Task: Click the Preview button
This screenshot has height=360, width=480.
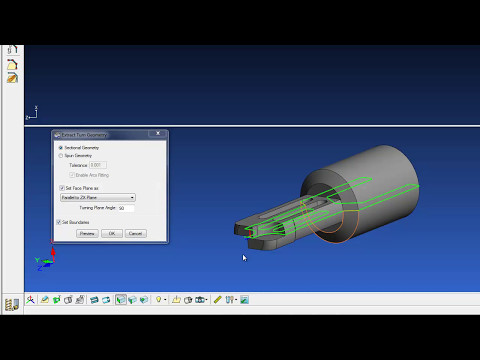Action: pos(87,233)
